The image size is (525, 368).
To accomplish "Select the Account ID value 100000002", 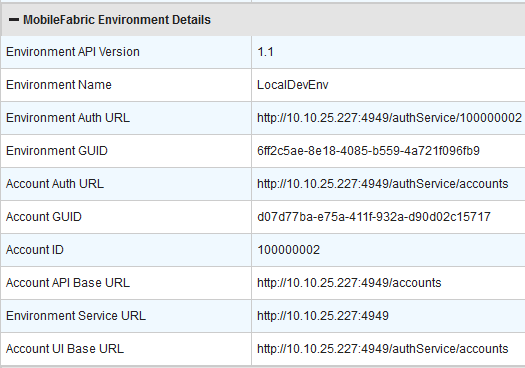I will [289, 250].
